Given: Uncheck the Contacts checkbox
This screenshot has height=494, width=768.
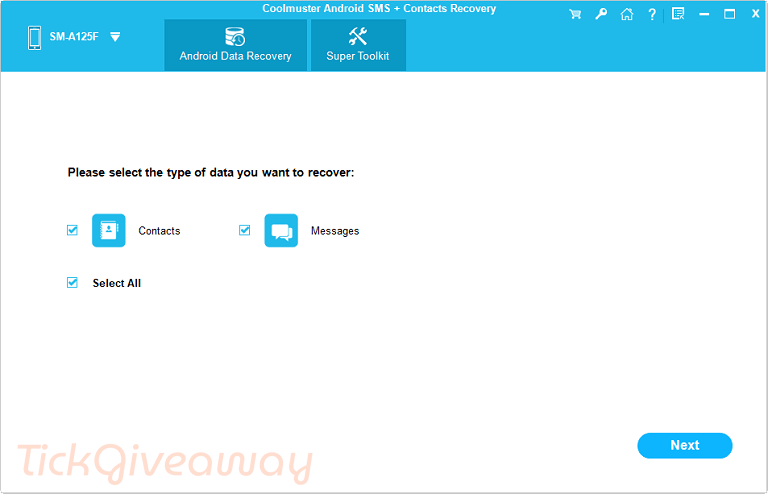Looking at the screenshot, I should (72, 230).
